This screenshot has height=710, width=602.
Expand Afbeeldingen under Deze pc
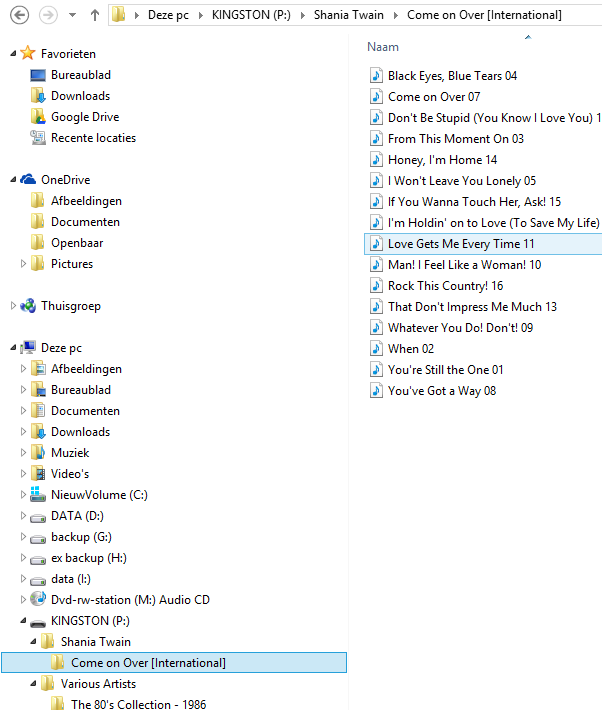[23, 369]
